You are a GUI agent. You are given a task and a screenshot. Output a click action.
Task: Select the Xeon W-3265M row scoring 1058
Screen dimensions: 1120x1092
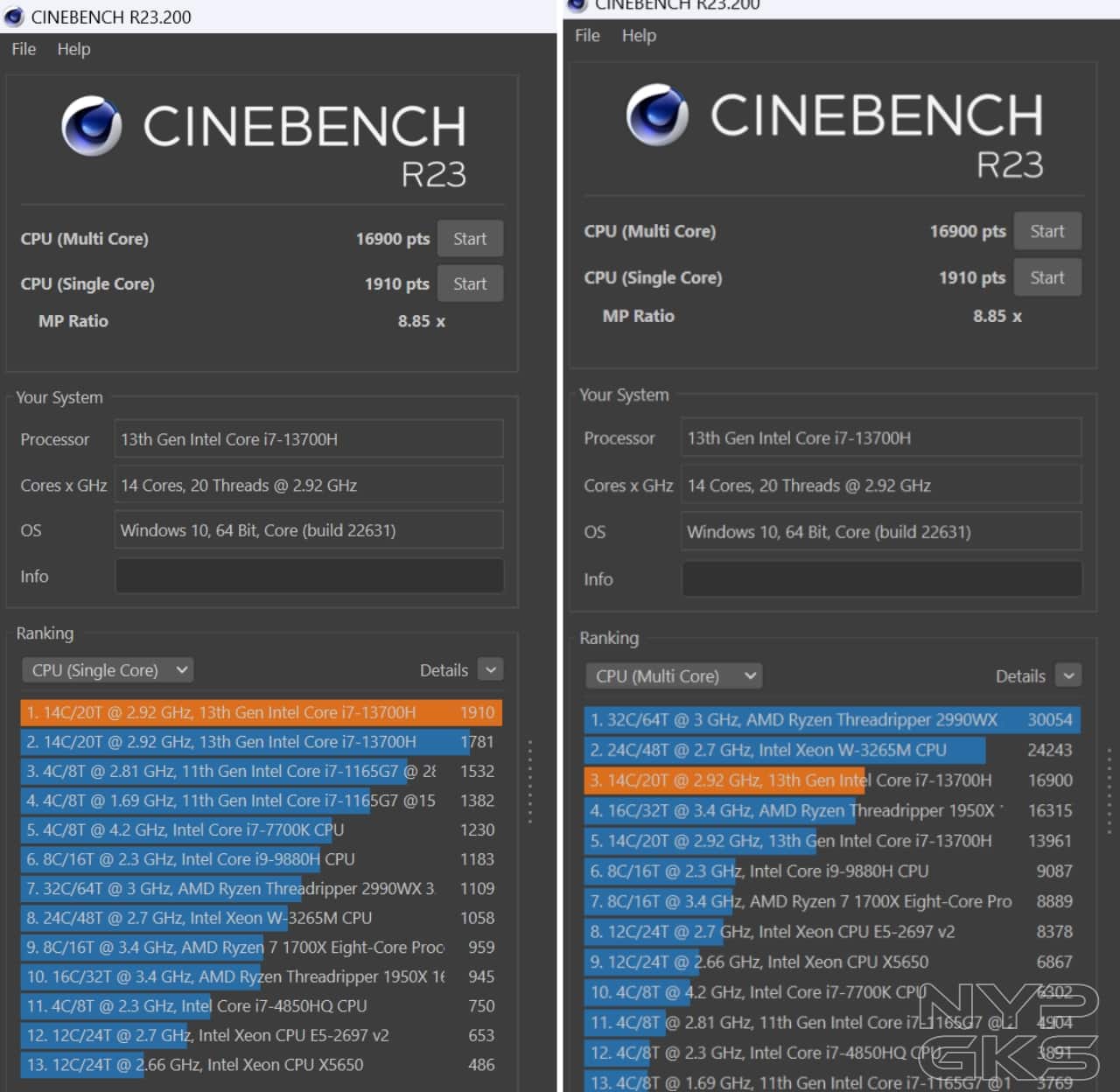(261, 918)
